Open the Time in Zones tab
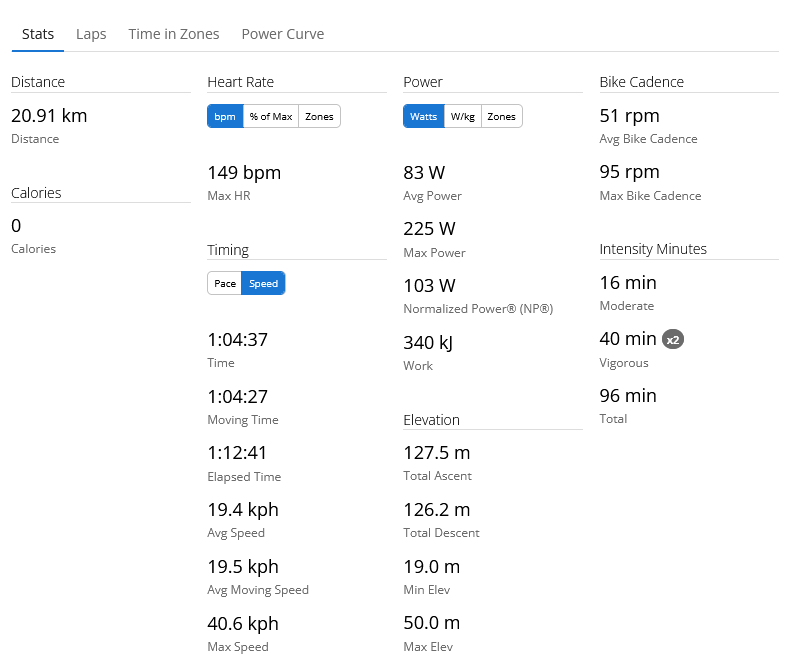Screen dimensions: 790x671 174,34
